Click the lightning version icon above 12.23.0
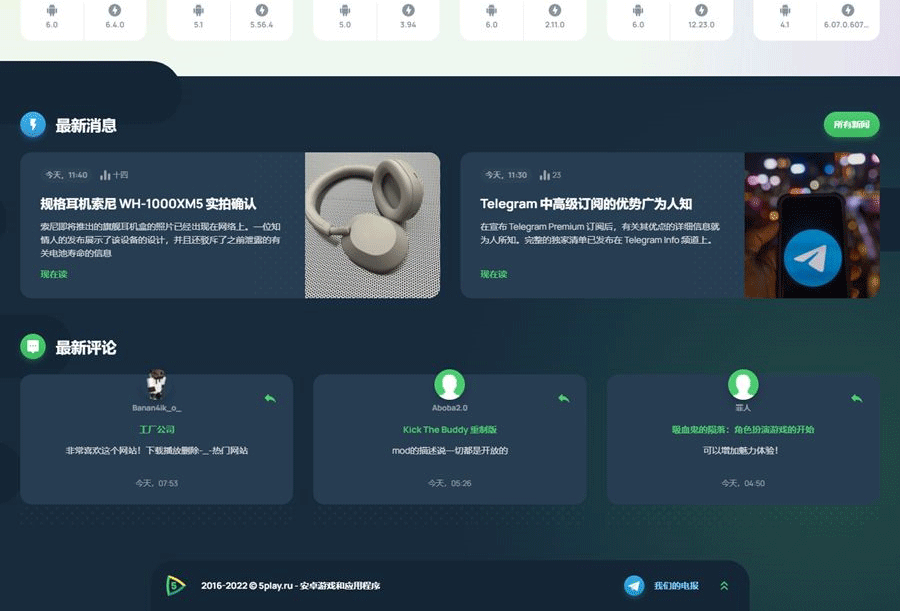This screenshot has width=900, height=611. (x=701, y=10)
